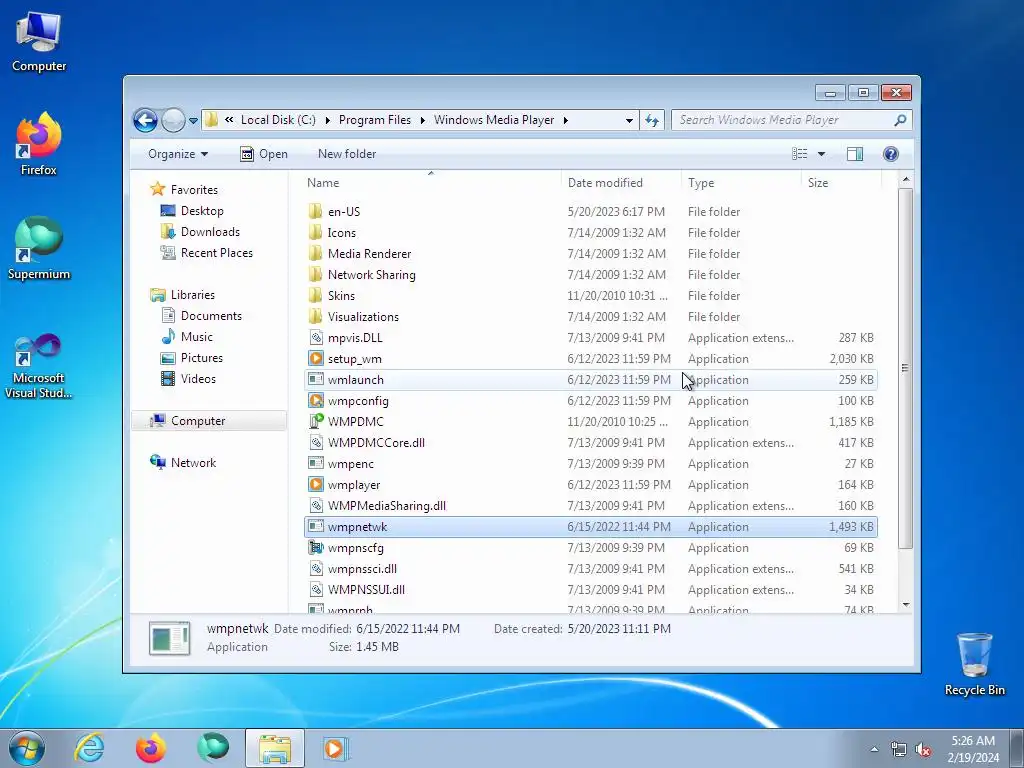The height and width of the screenshot is (768, 1024).
Task: Select the wmplayer application icon
Action: click(x=315, y=485)
